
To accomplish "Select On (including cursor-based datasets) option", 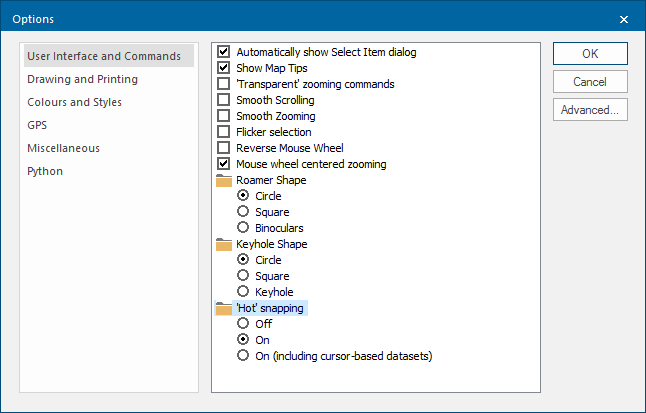I will (x=243, y=356).
